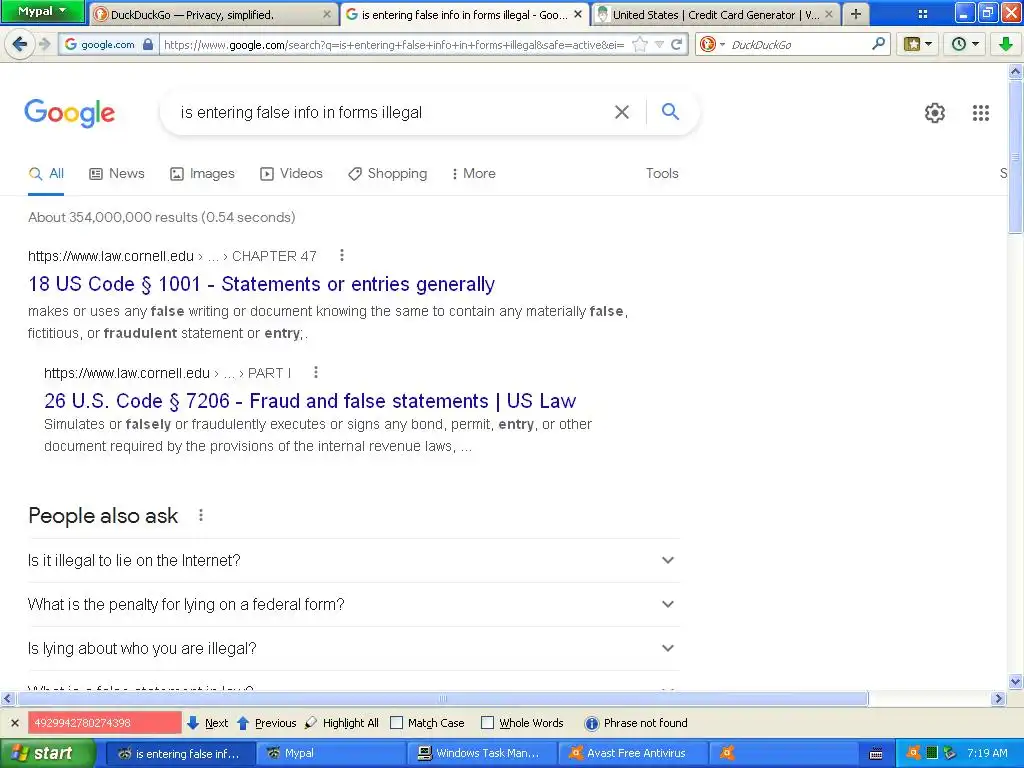Open the Google apps grid
The width and height of the screenshot is (1024, 768).
point(980,113)
